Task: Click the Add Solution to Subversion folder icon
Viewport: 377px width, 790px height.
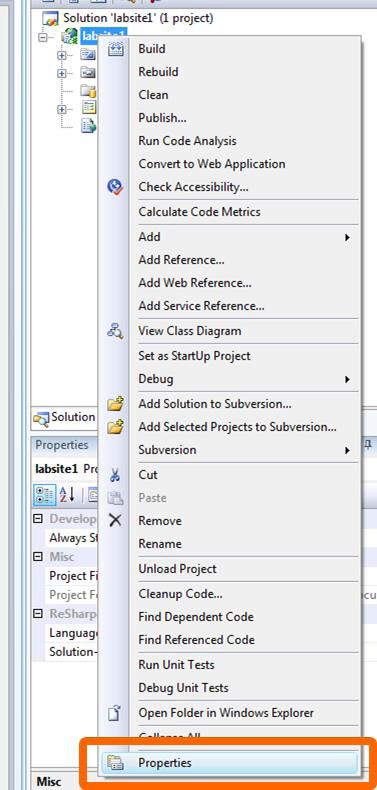Action: (115, 404)
